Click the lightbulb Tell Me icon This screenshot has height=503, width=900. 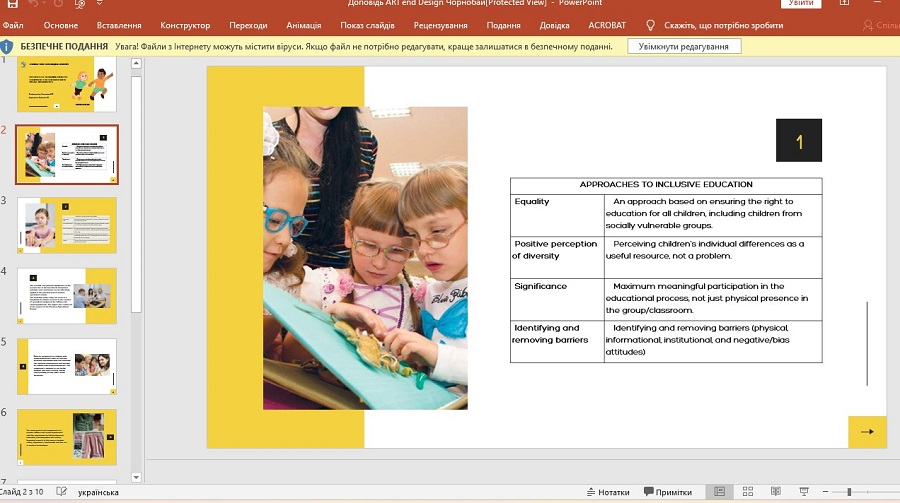[650, 25]
